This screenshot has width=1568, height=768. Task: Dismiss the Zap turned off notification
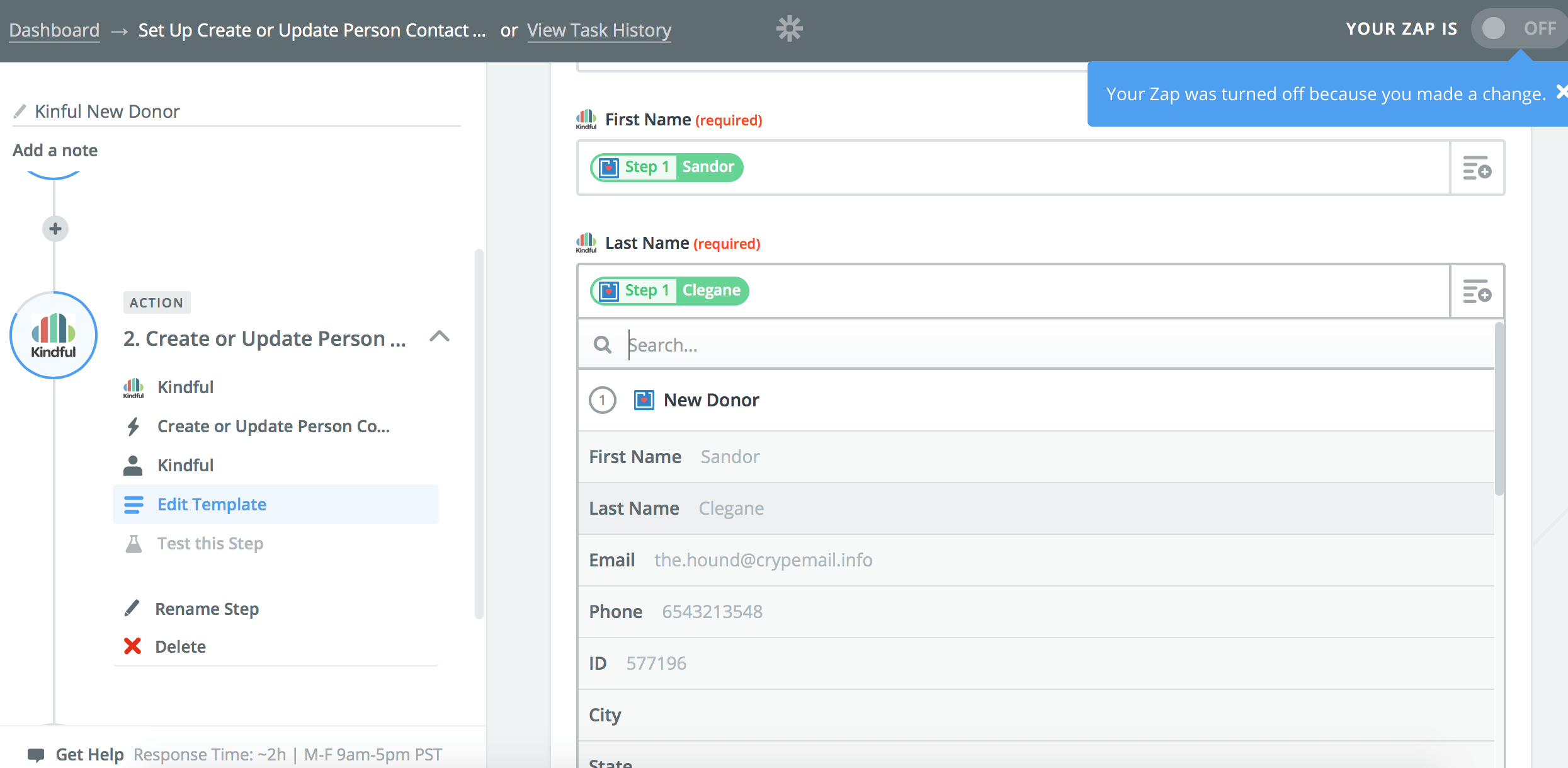(x=1561, y=92)
